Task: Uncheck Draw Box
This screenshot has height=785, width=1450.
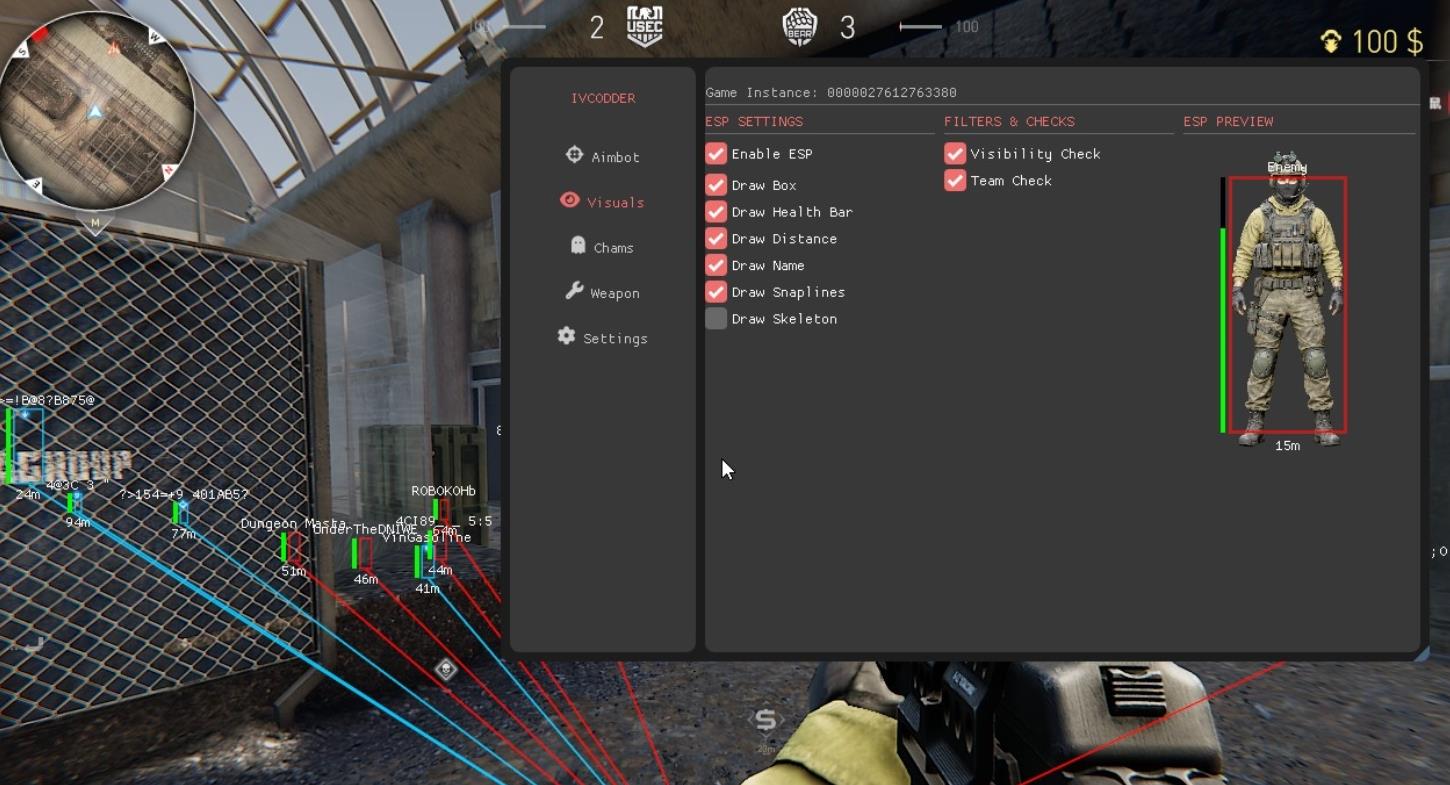Action: click(x=716, y=185)
